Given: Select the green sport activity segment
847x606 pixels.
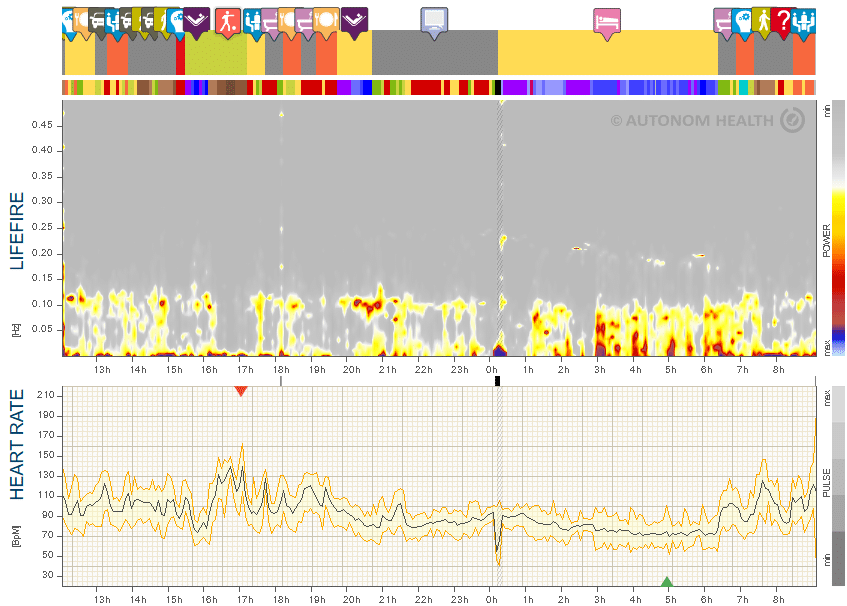Looking at the screenshot, I should [x=216, y=52].
